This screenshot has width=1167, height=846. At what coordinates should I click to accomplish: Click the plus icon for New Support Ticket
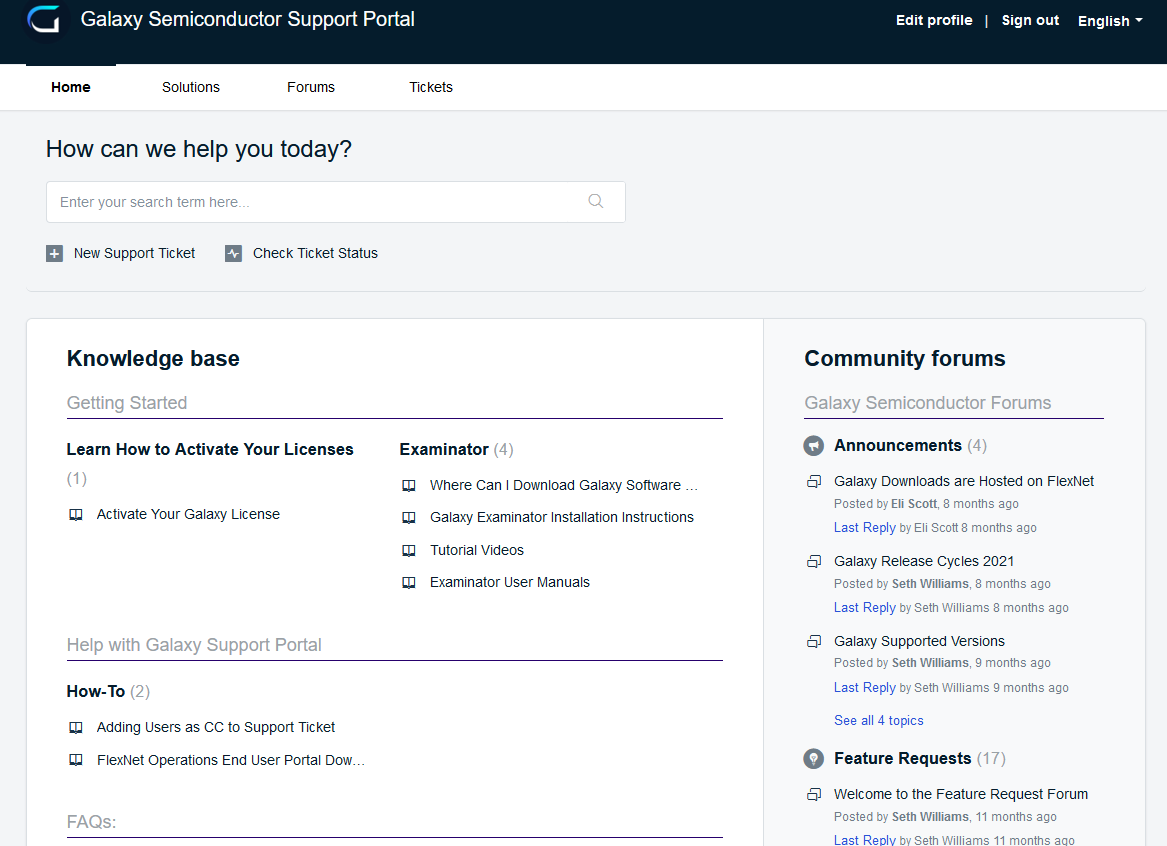click(x=54, y=254)
